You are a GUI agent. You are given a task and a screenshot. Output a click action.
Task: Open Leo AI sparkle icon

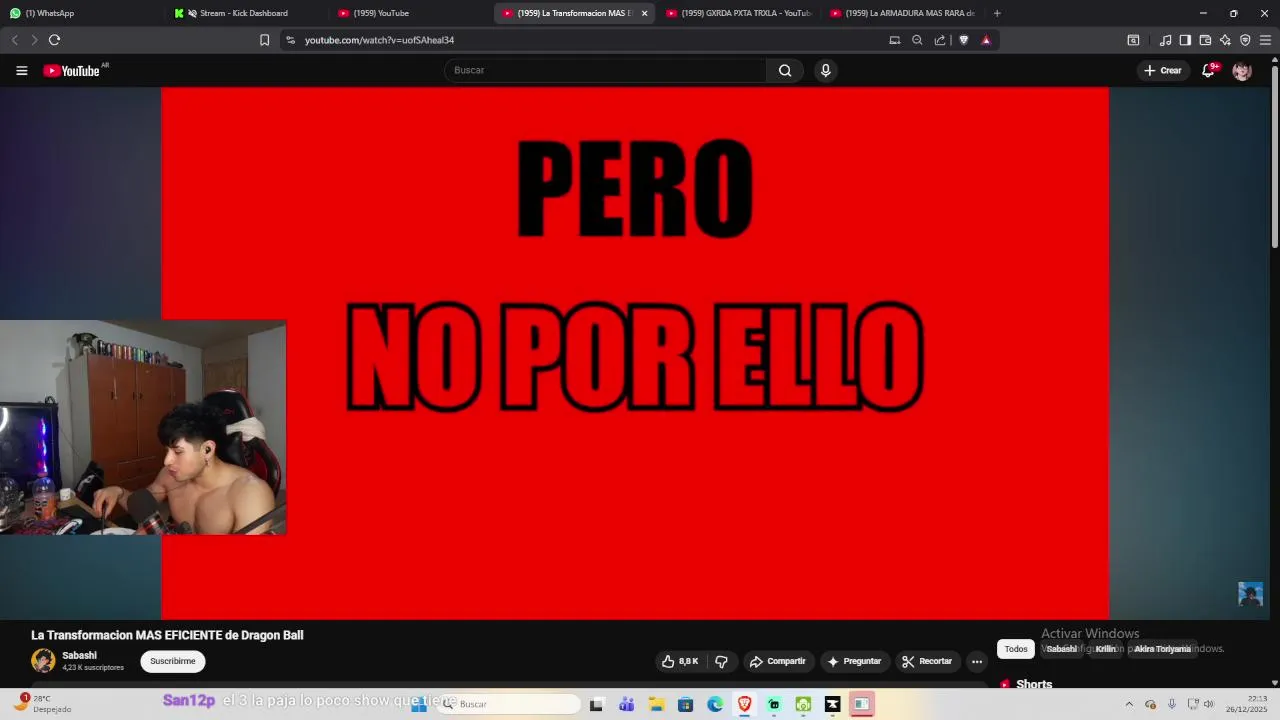coord(1225,40)
